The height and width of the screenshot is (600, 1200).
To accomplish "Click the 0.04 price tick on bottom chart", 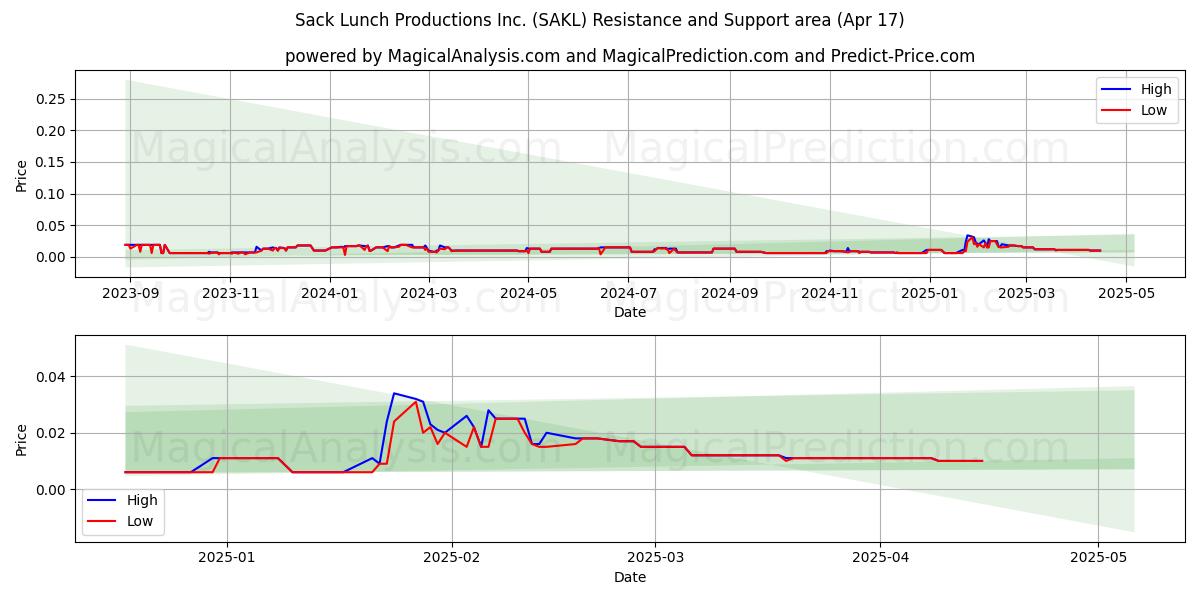I will coord(51,377).
